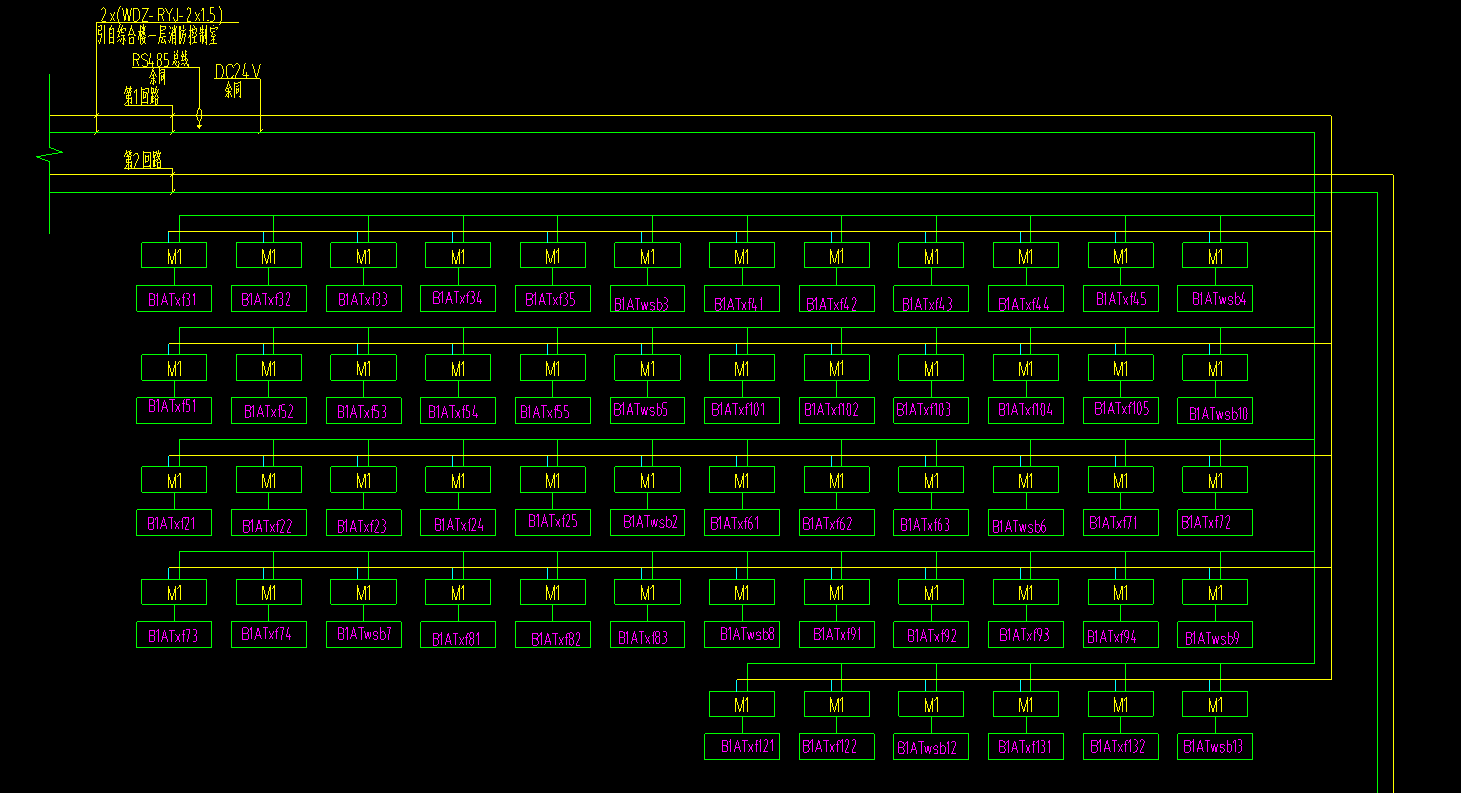Pick the B1ATxf42 label box

point(836,298)
